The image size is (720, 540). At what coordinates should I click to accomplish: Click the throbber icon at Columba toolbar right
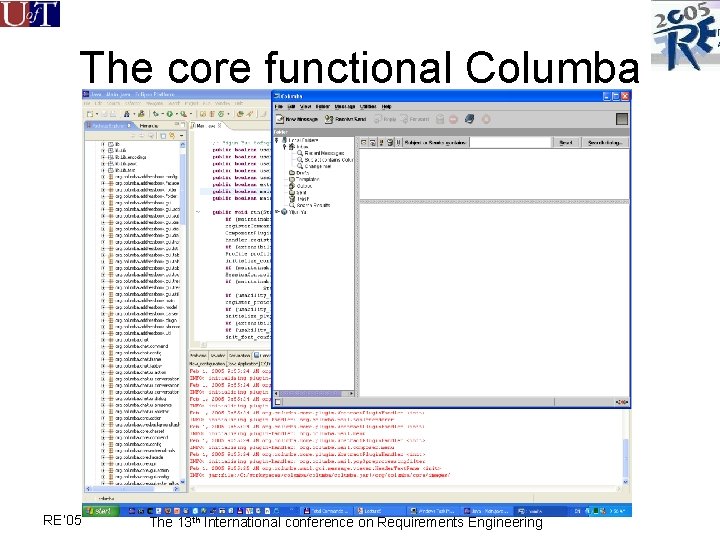click(621, 119)
